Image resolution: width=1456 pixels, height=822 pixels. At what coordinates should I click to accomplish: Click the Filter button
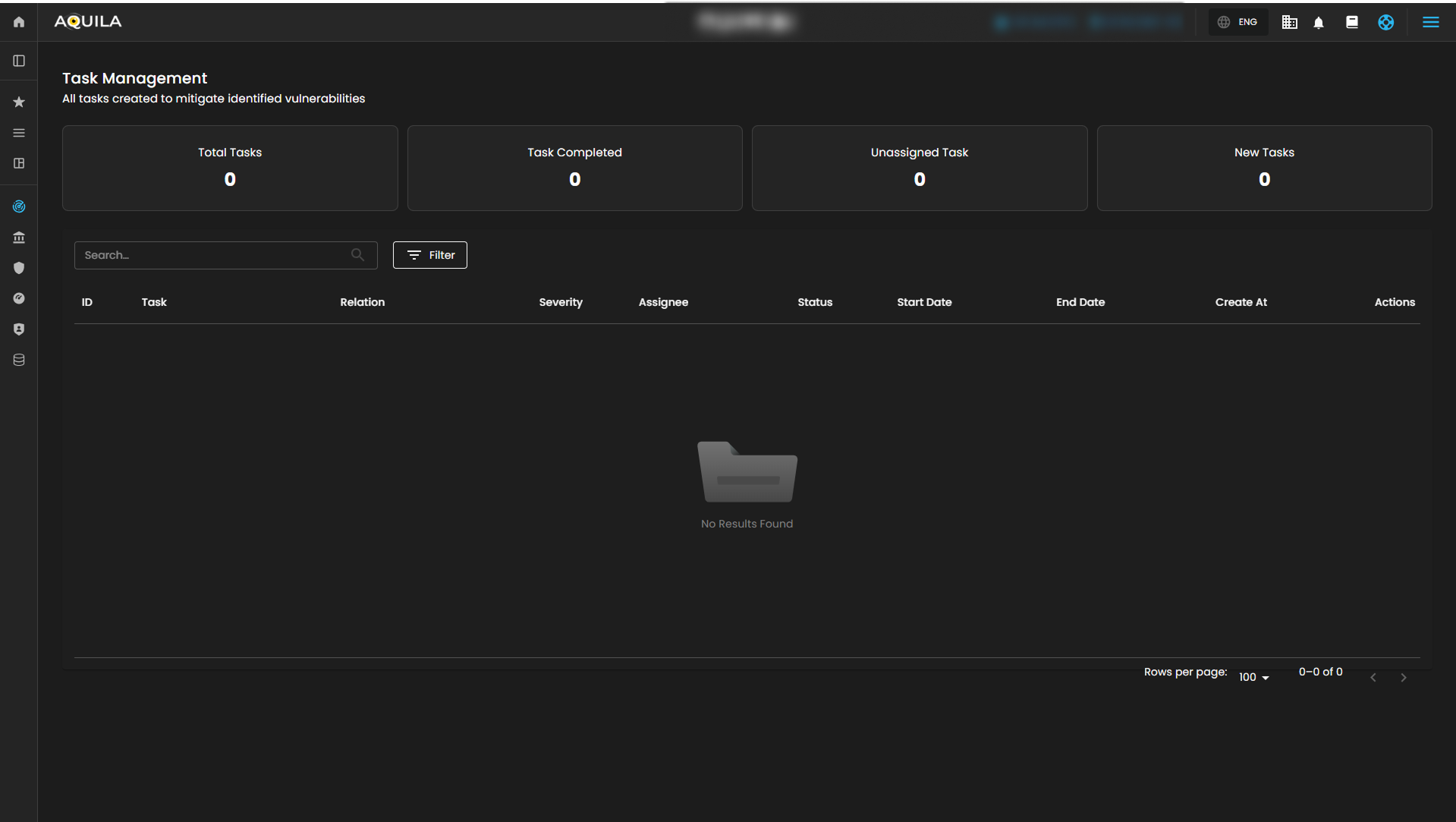coord(429,255)
